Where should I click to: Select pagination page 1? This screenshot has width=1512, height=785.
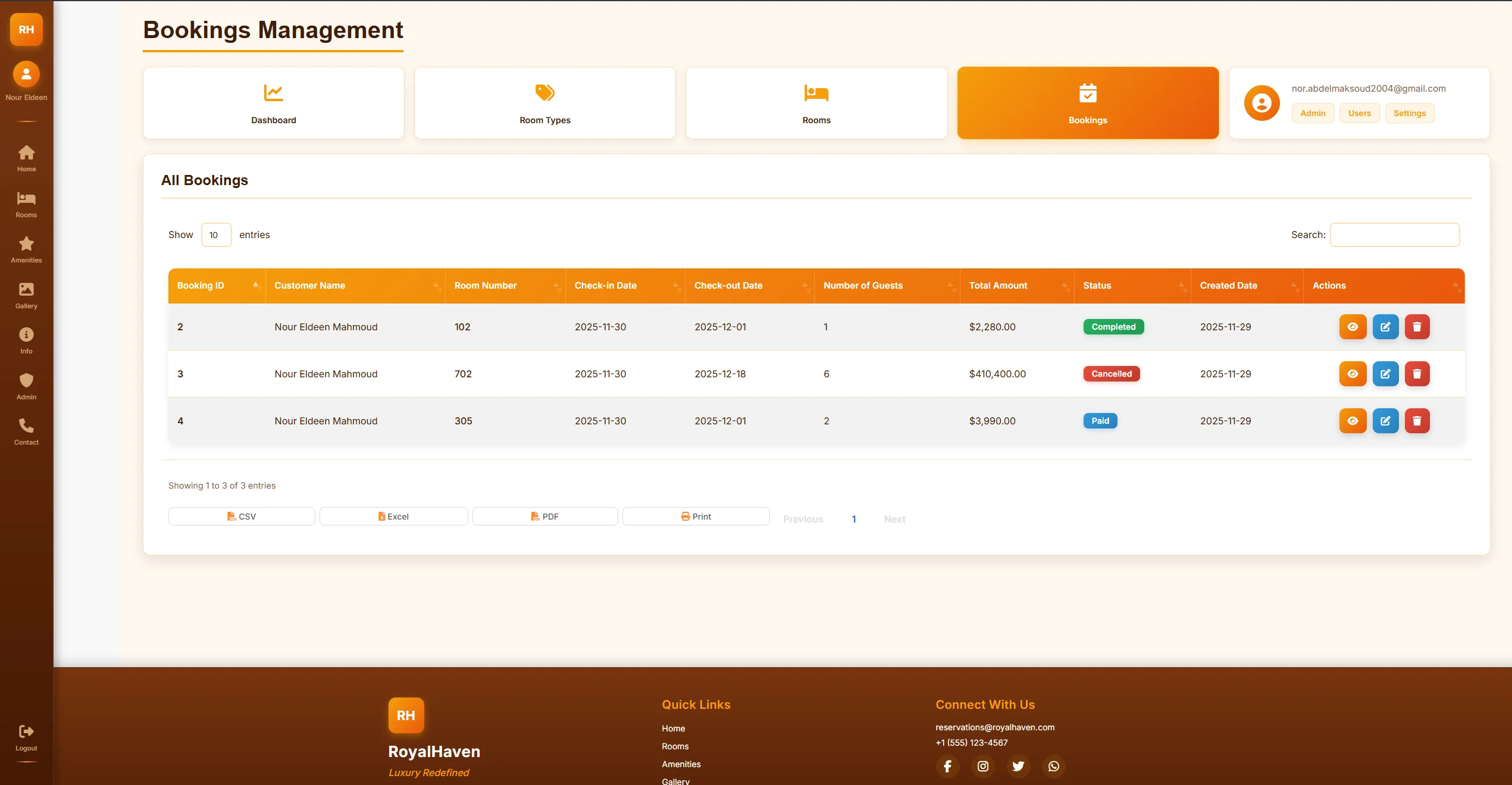(853, 519)
